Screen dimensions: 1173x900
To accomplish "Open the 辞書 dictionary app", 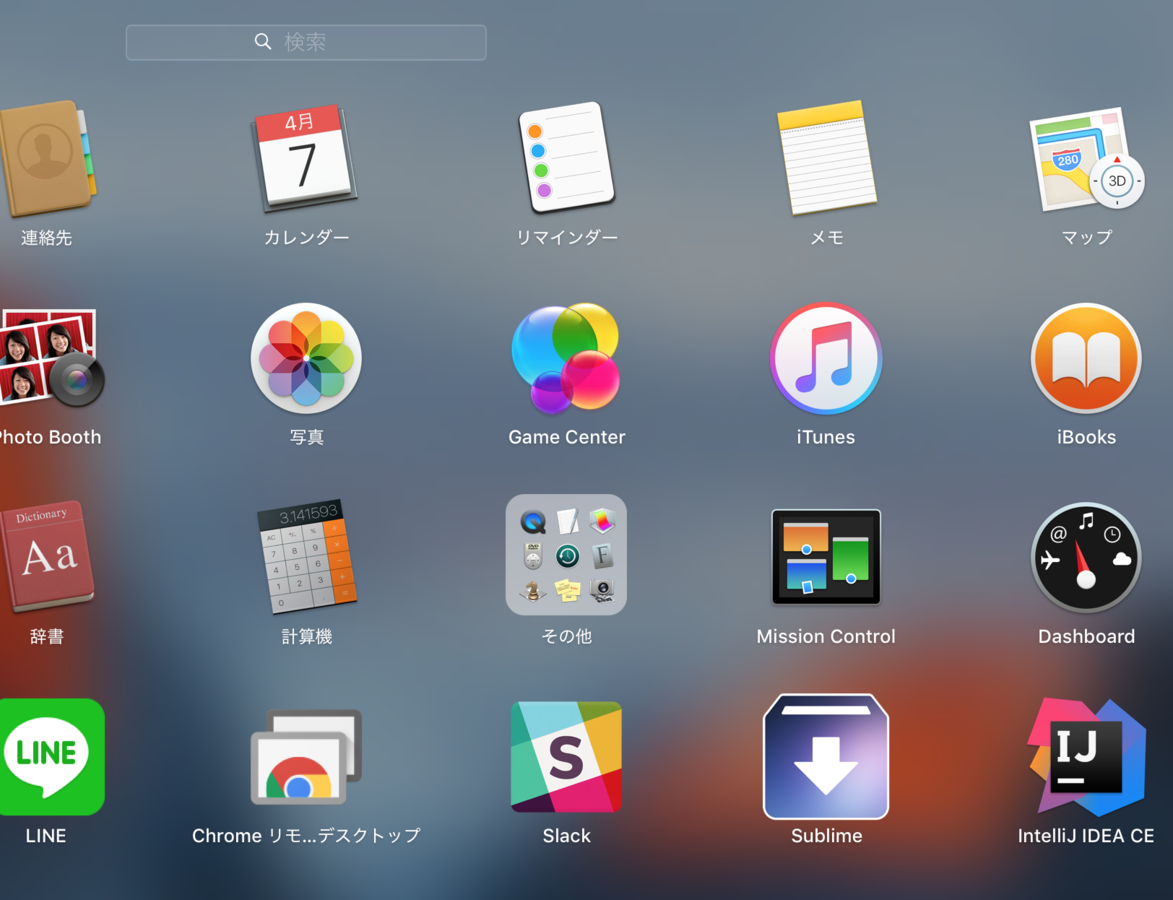I will pos(46,556).
